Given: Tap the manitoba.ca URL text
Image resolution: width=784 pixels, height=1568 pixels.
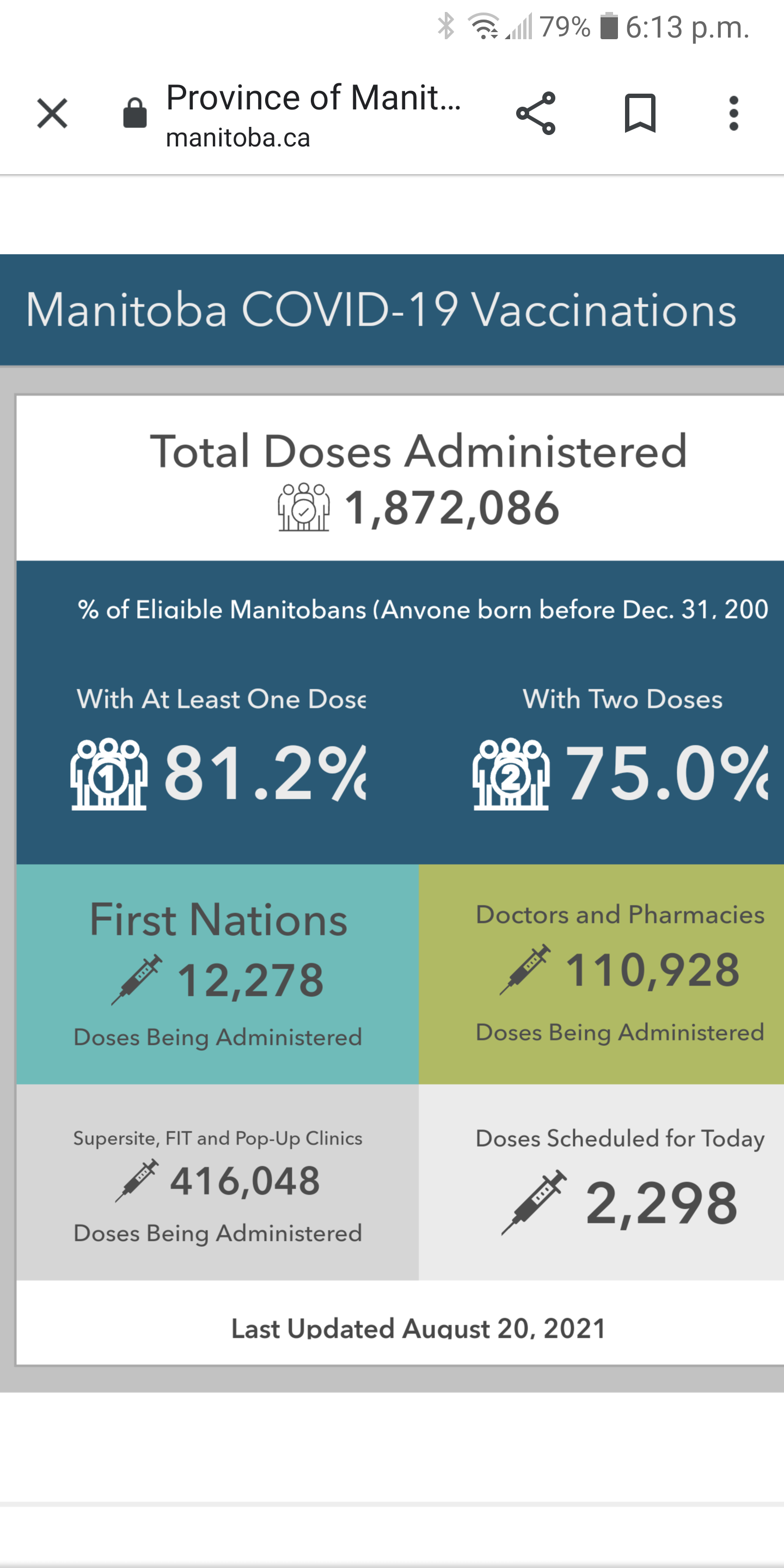Looking at the screenshot, I should coord(238,138).
